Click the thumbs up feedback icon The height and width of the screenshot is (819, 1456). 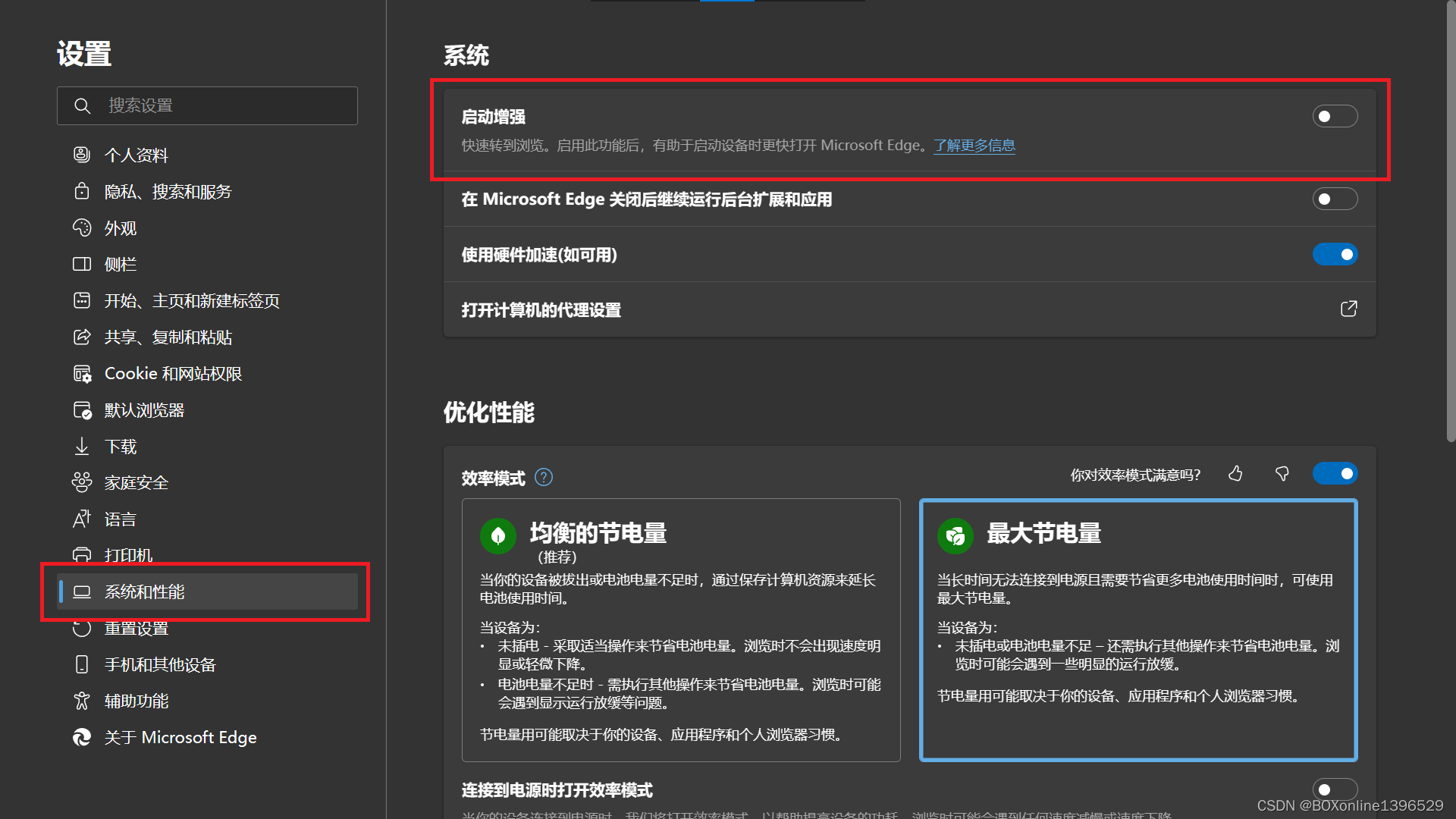(x=1235, y=474)
